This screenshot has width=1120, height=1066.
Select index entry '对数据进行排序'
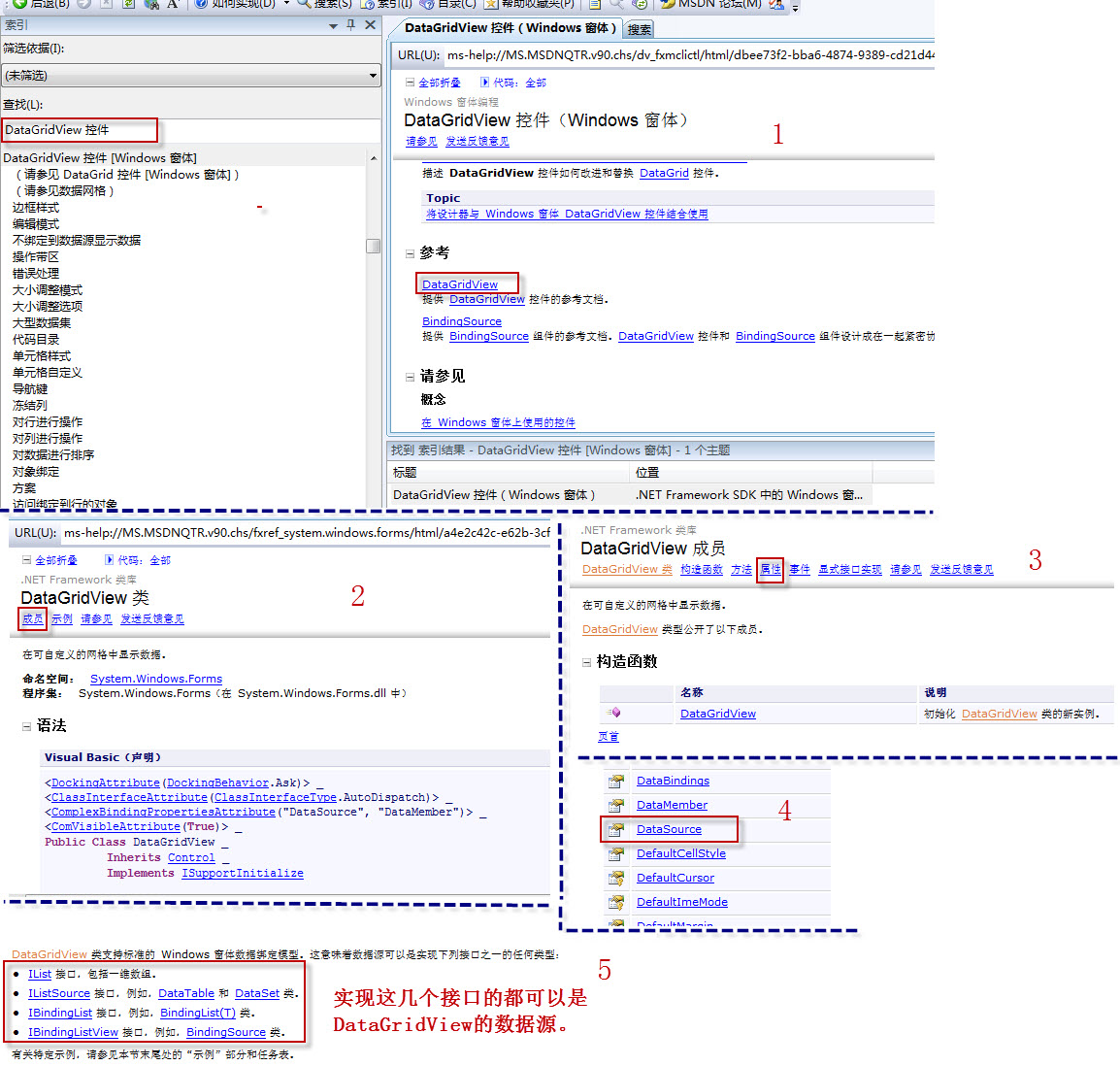(53, 454)
